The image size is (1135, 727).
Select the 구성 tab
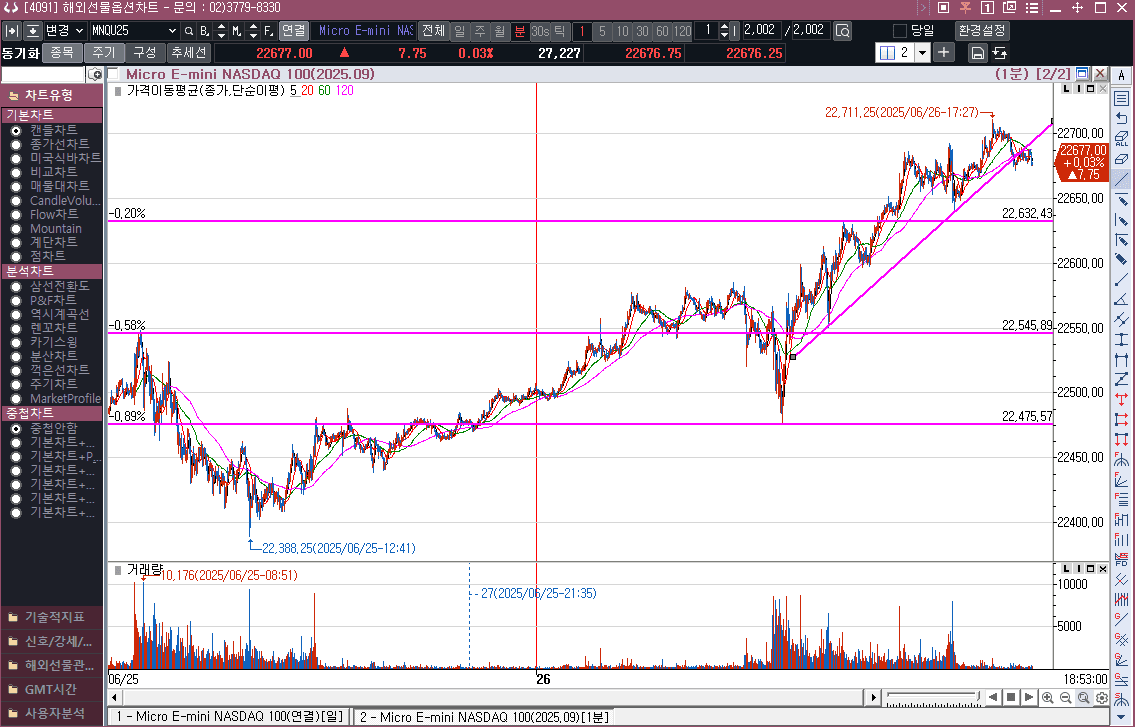click(145, 53)
